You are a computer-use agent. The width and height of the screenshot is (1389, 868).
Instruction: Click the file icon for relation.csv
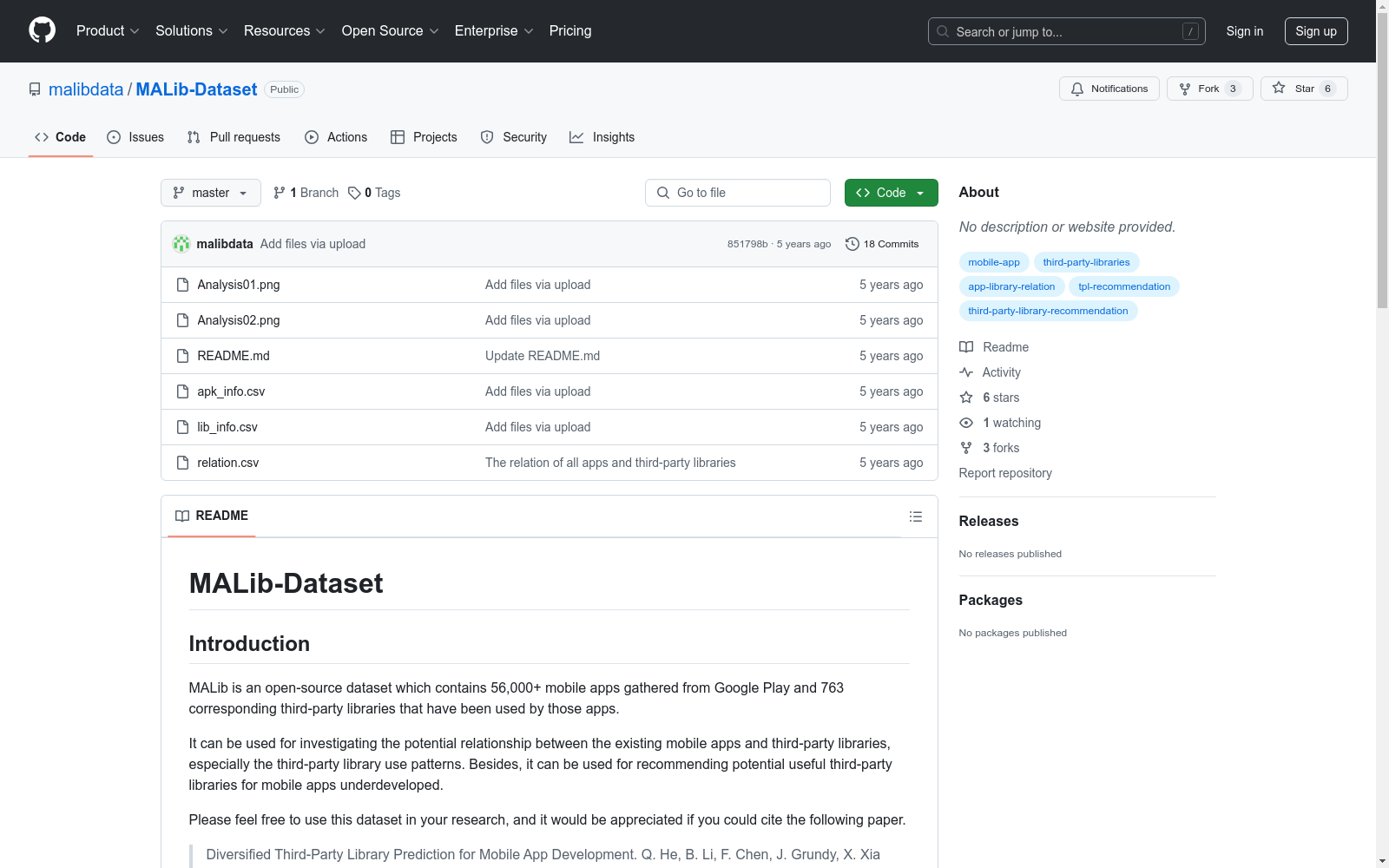pos(182,463)
